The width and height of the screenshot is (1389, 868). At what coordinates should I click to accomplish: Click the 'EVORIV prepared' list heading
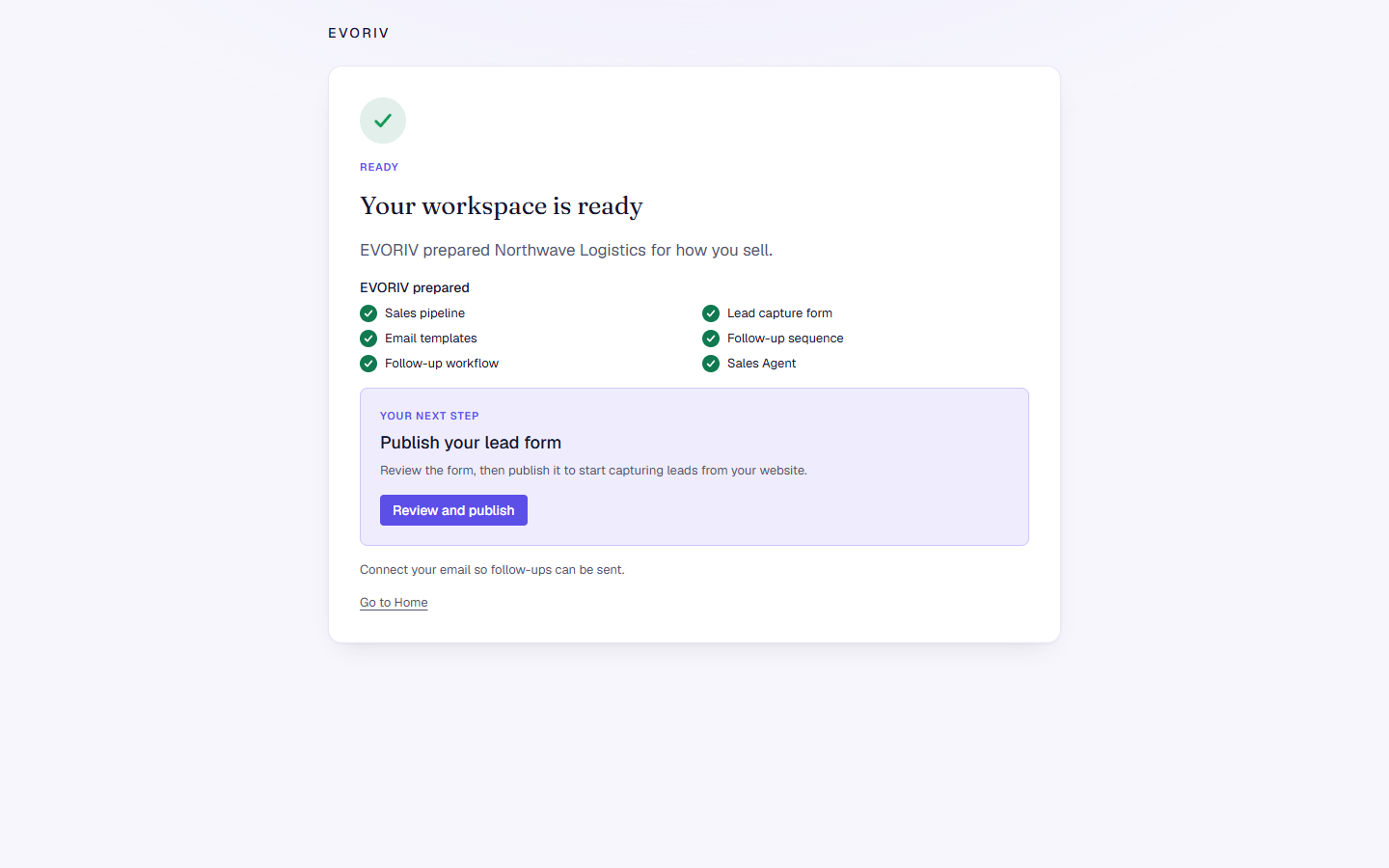(x=415, y=287)
